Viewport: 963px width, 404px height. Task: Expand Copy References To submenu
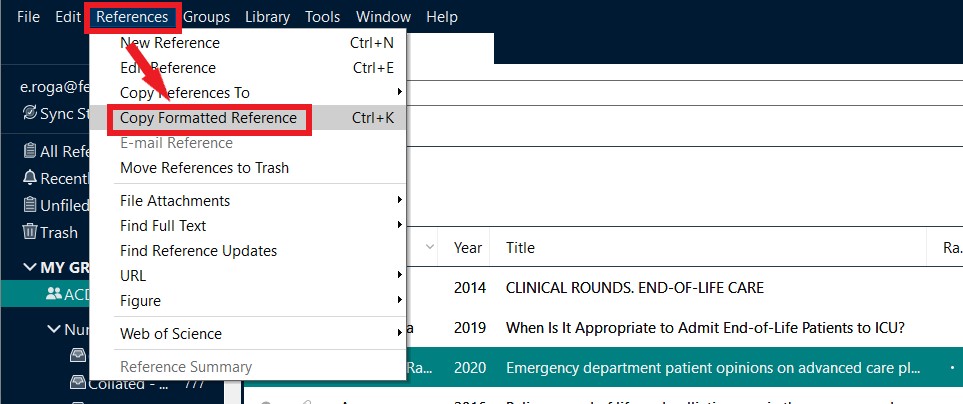248,93
